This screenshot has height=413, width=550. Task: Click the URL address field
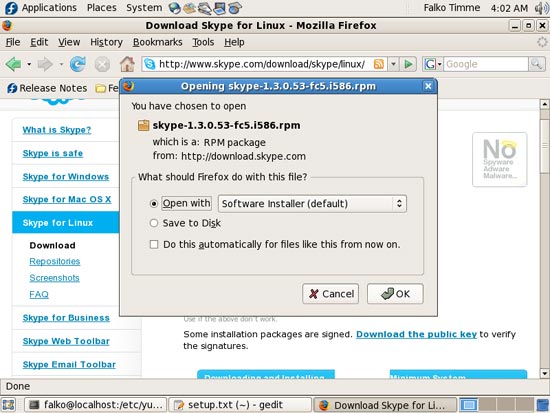262,64
